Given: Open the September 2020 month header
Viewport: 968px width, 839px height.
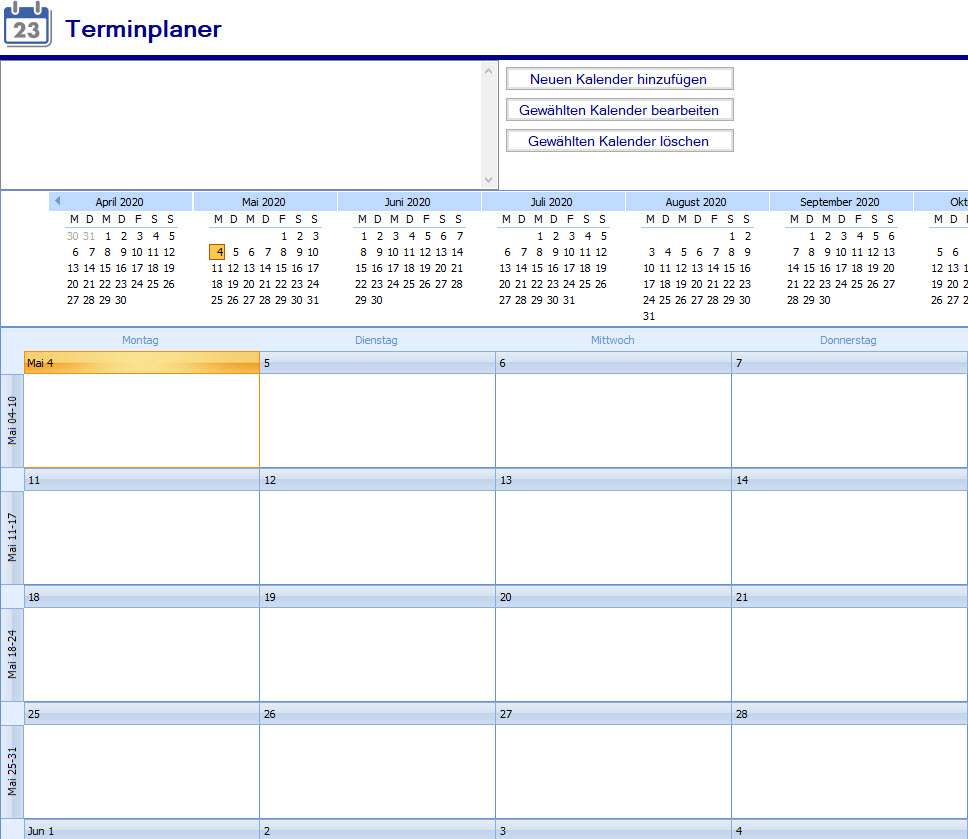Looking at the screenshot, I should (x=840, y=202).
